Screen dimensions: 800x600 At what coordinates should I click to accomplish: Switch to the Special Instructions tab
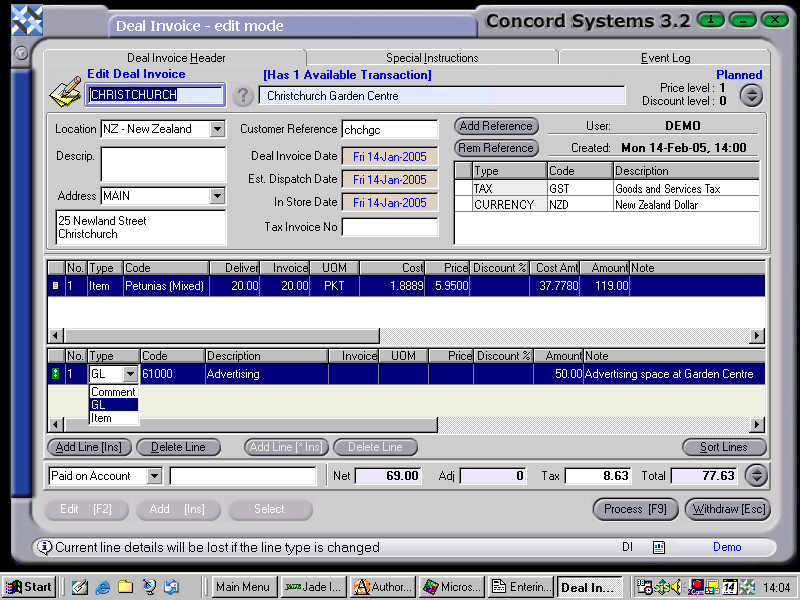tap(432, 56)
